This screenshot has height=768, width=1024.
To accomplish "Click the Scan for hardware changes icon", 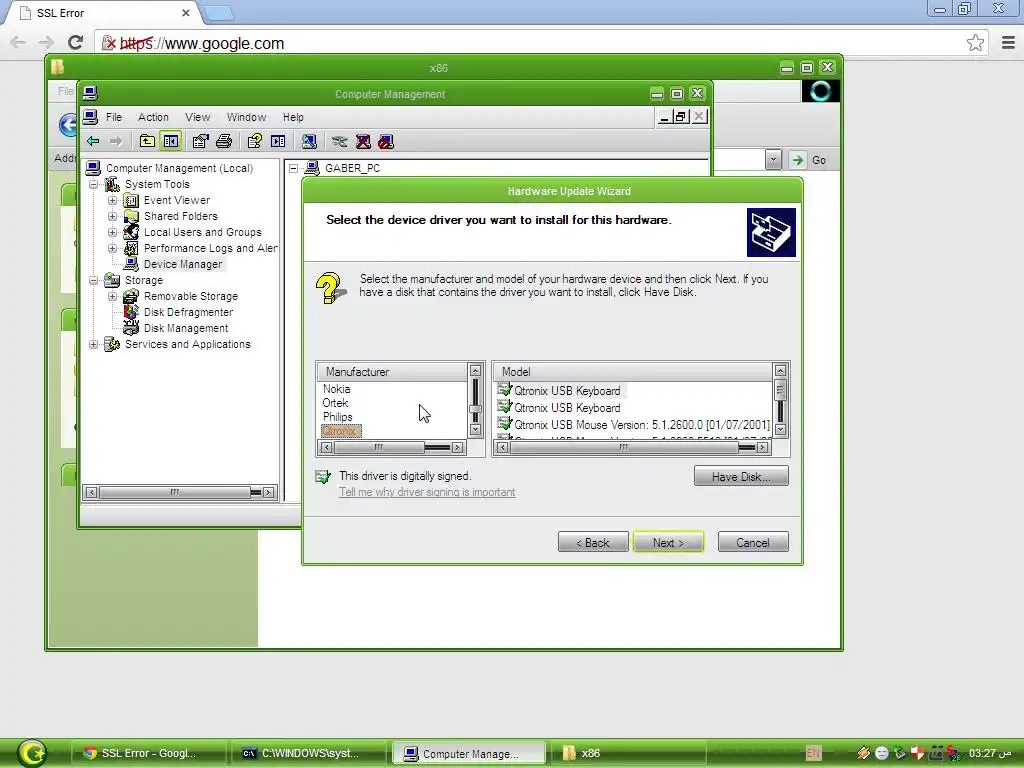I will 309,141.
